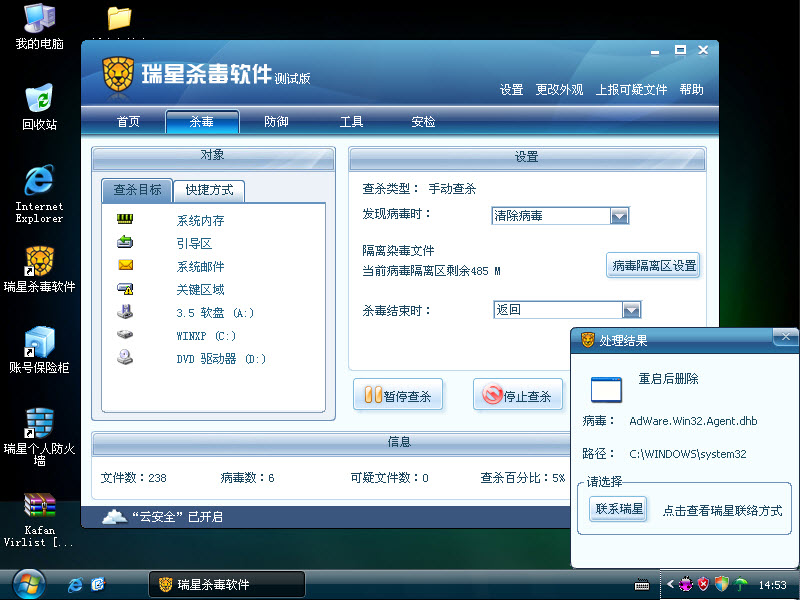Image resolution: width=800 pixels, height=600 pixels.
Task: Select the DVD drive D: icon
Action: click(125, 357)
